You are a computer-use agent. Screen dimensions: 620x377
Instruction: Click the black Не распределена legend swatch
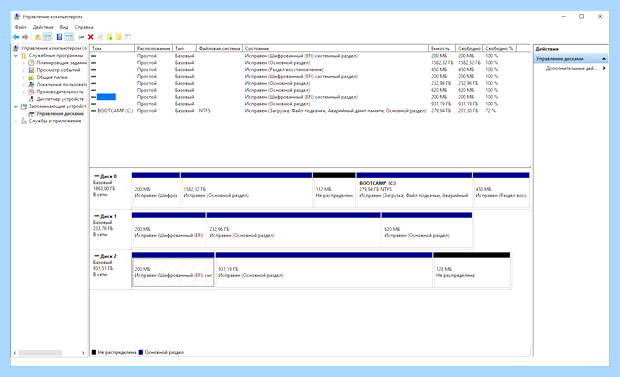coord(94,352)
